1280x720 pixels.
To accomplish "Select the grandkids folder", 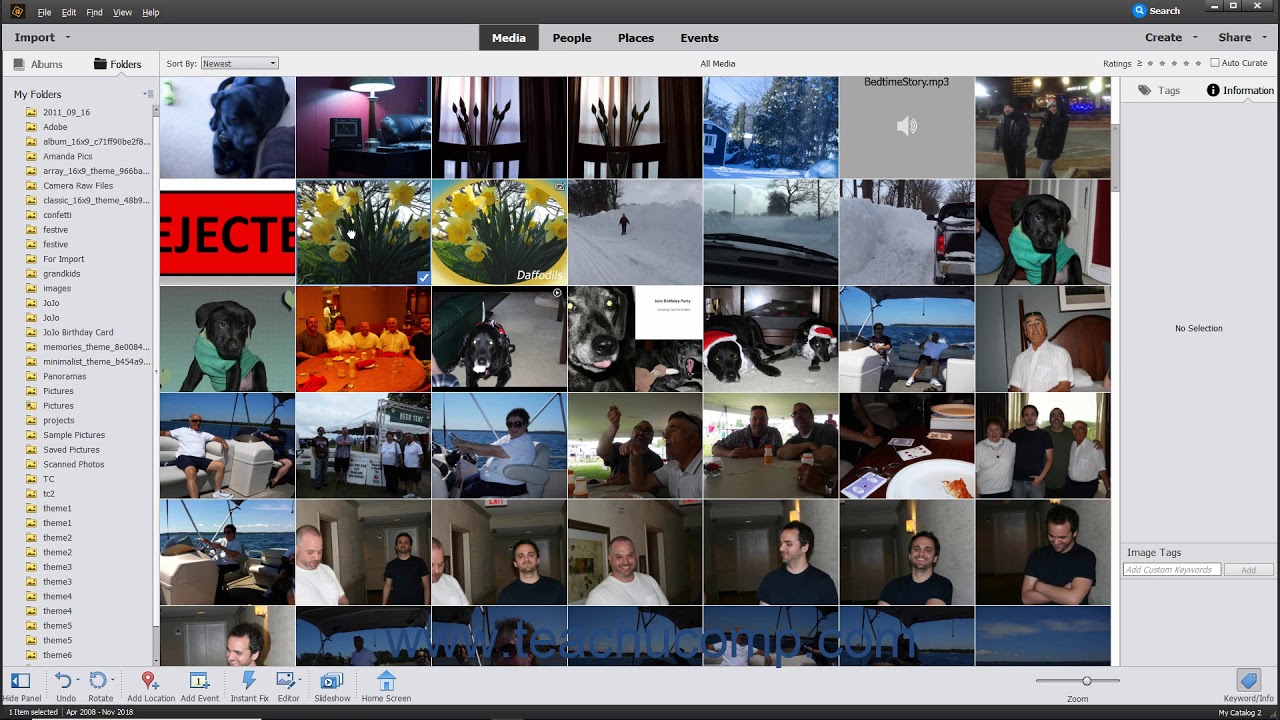I will point(61,273).
